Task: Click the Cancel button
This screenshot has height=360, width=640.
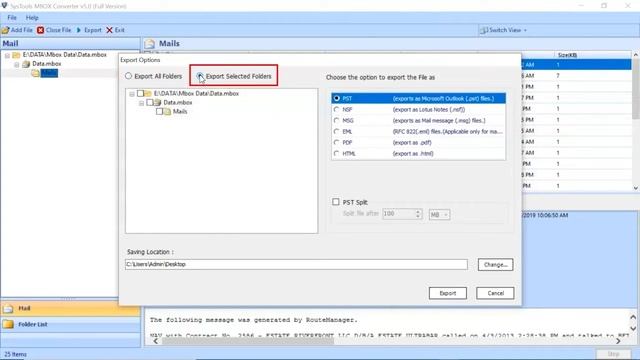Action: [x=495, y=293]
